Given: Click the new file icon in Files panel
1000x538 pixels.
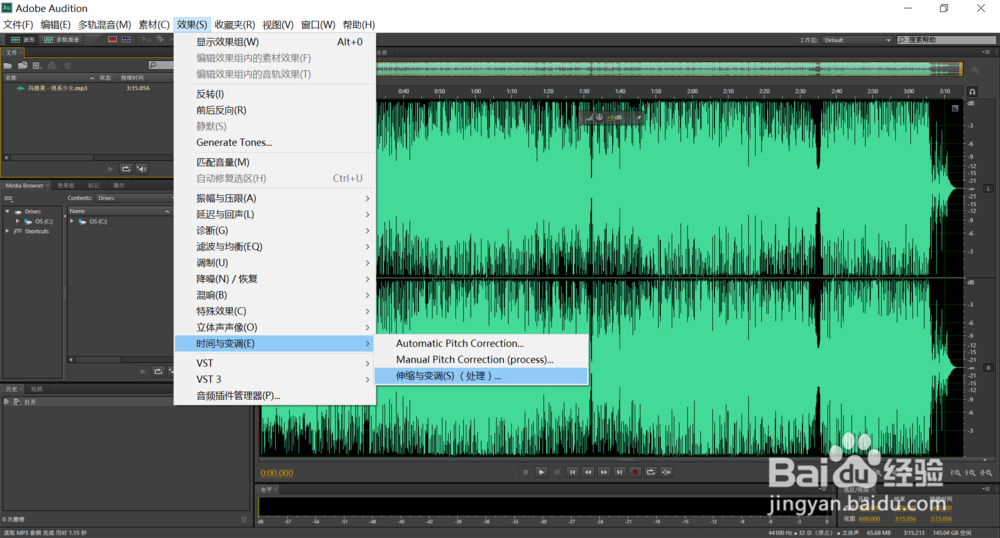Looking at the screenshot, I should click(x=37, y=65).
